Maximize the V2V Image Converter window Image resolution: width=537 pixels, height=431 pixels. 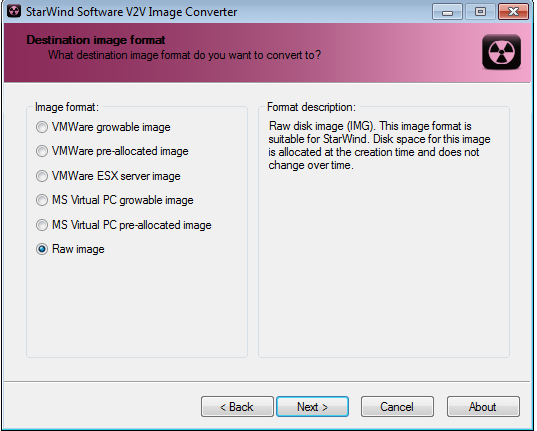[x=480, y=12]
